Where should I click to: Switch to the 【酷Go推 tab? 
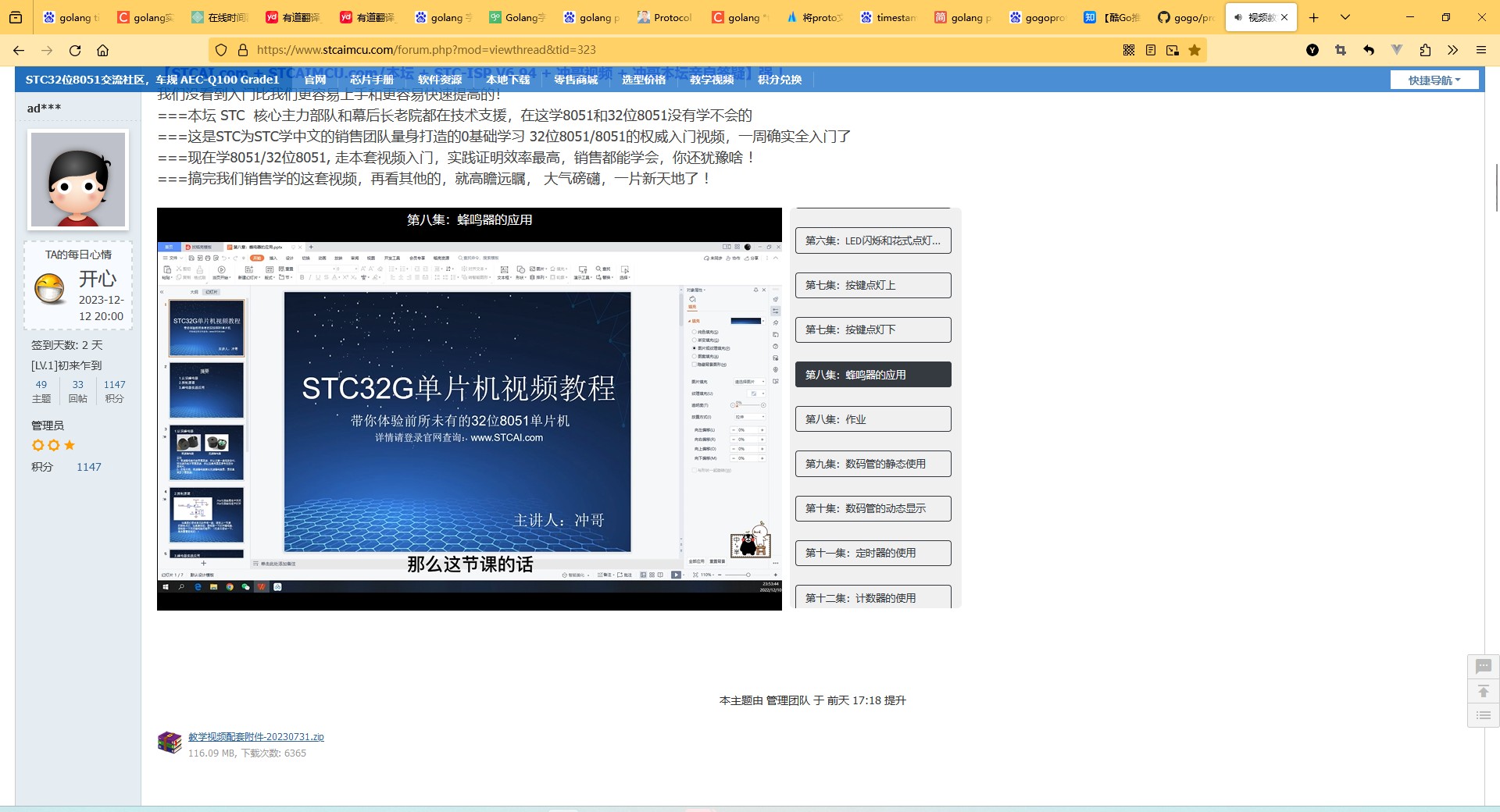[x=1111, y=17]
